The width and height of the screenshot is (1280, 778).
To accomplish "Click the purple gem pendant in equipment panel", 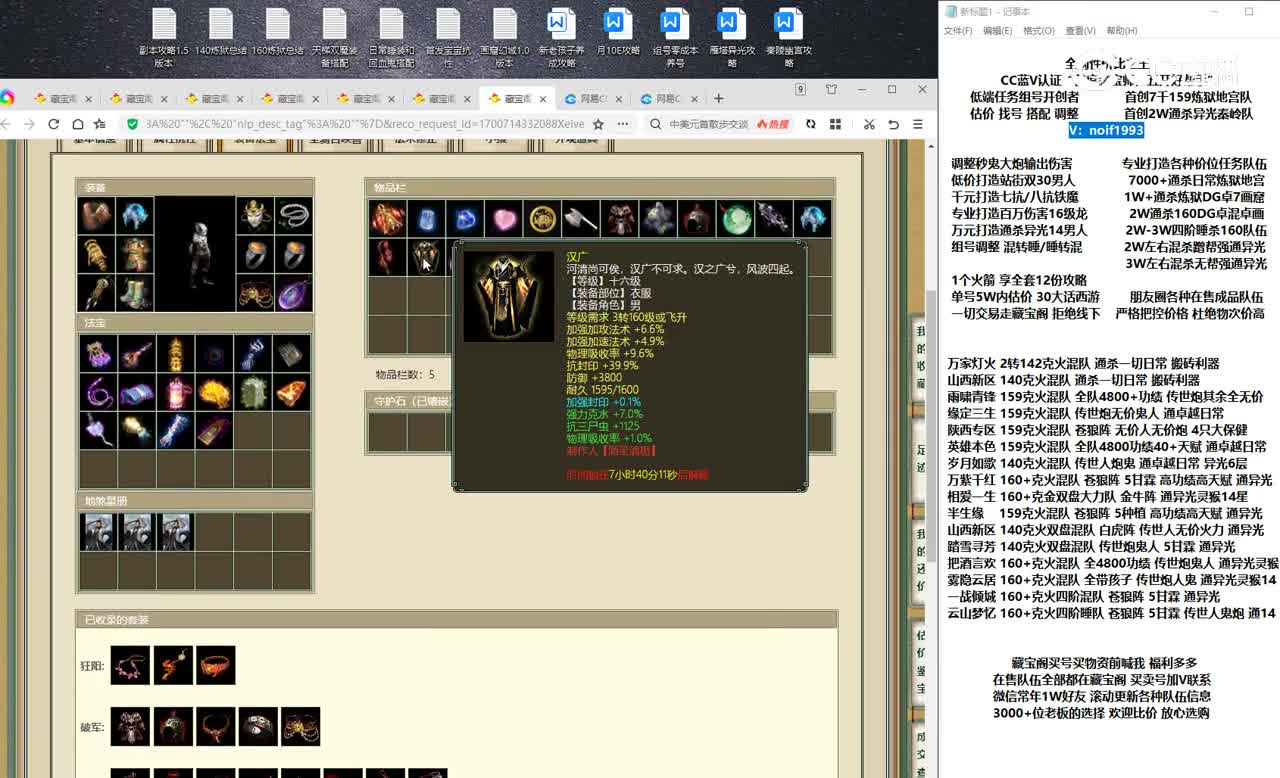I will (293, 293).
